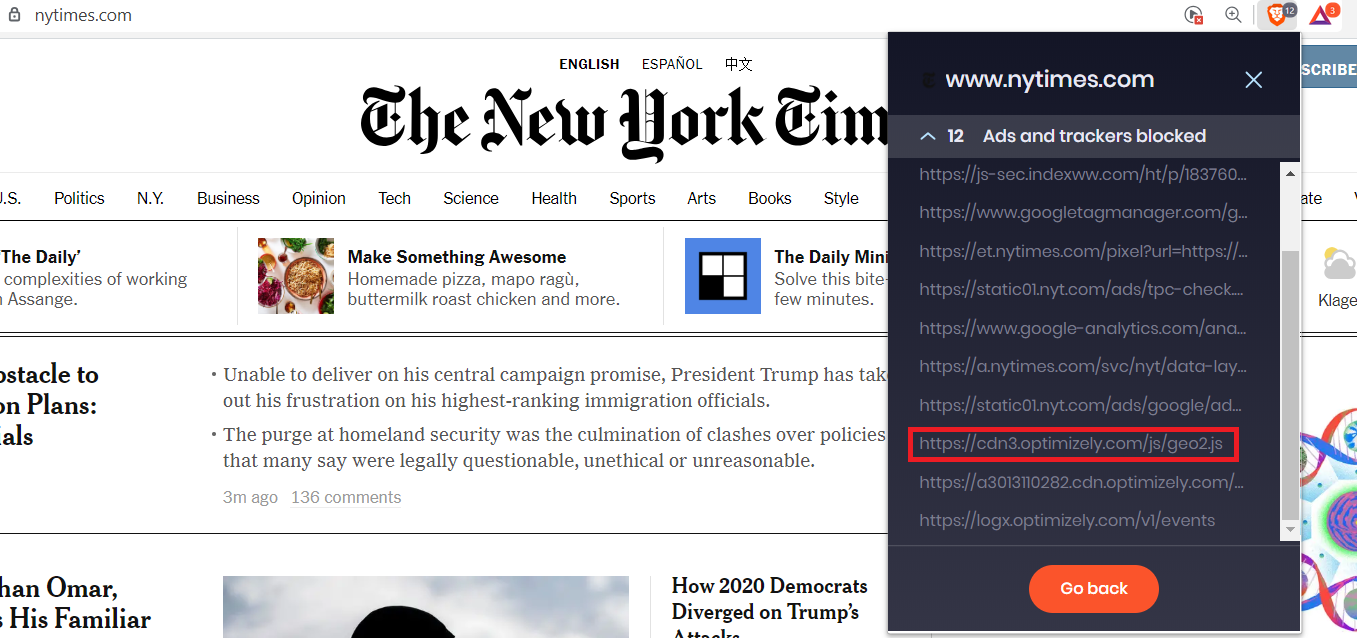Switch language to ESPAÑOL

point(672,64)
